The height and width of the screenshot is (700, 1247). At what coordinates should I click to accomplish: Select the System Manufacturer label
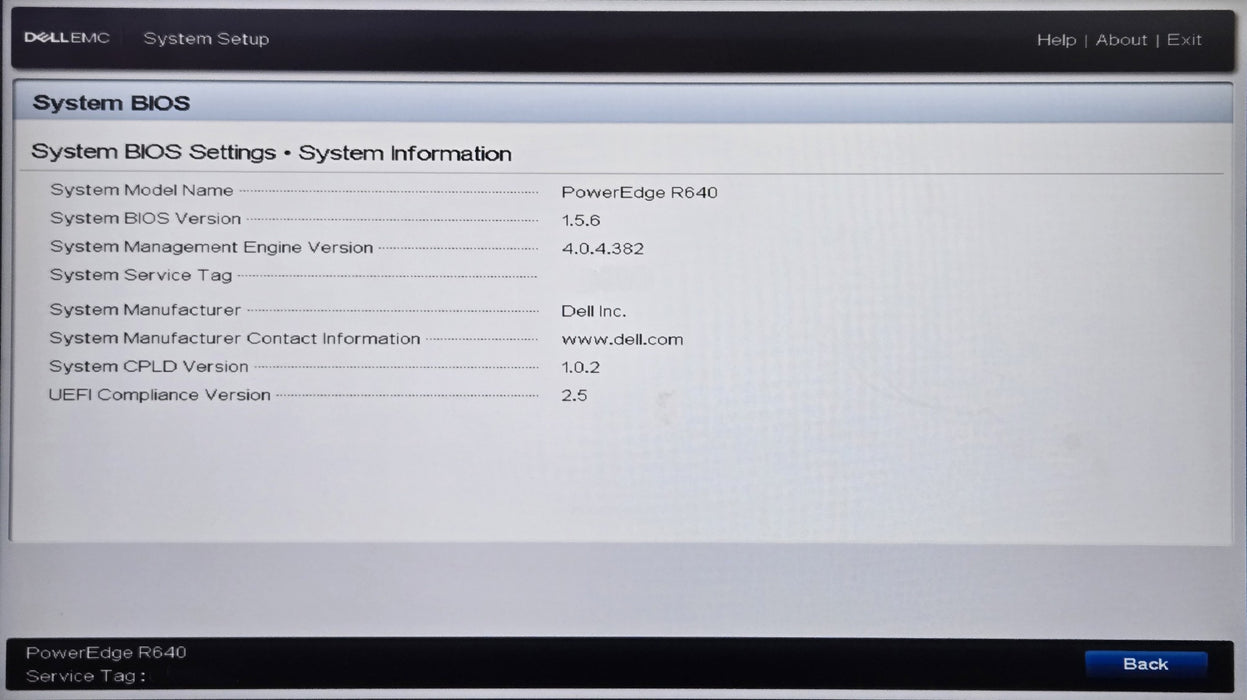[145, 310]
